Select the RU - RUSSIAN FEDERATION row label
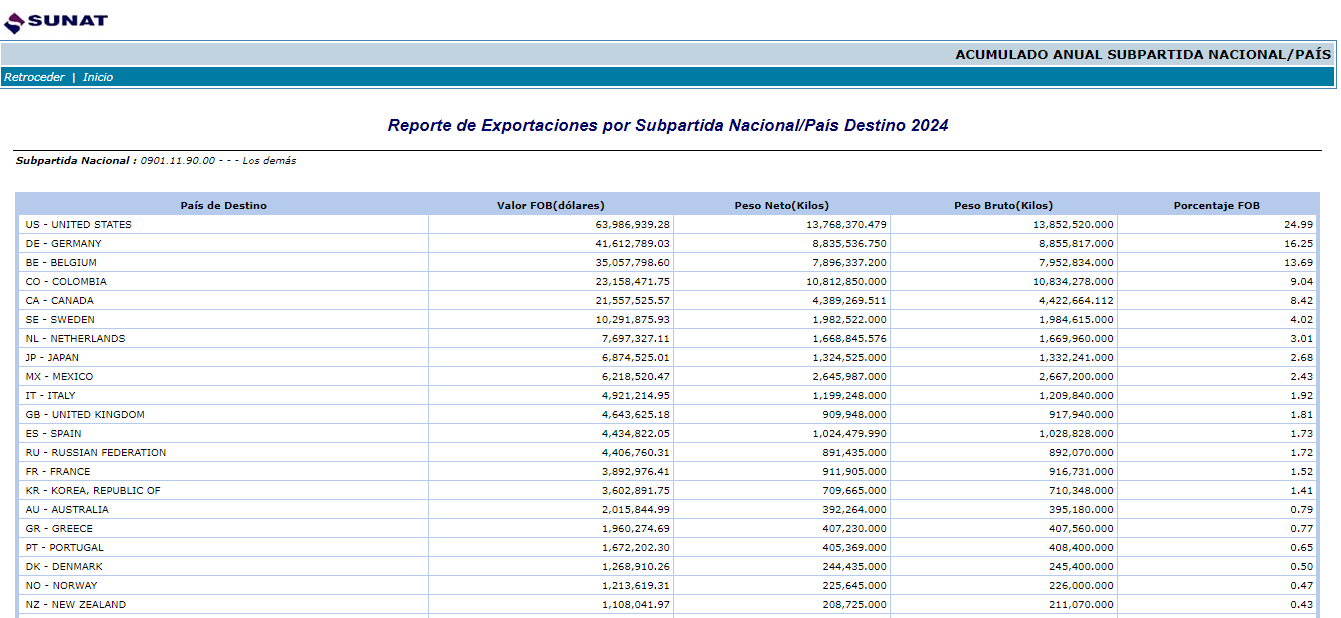 [x=97, y=453]
